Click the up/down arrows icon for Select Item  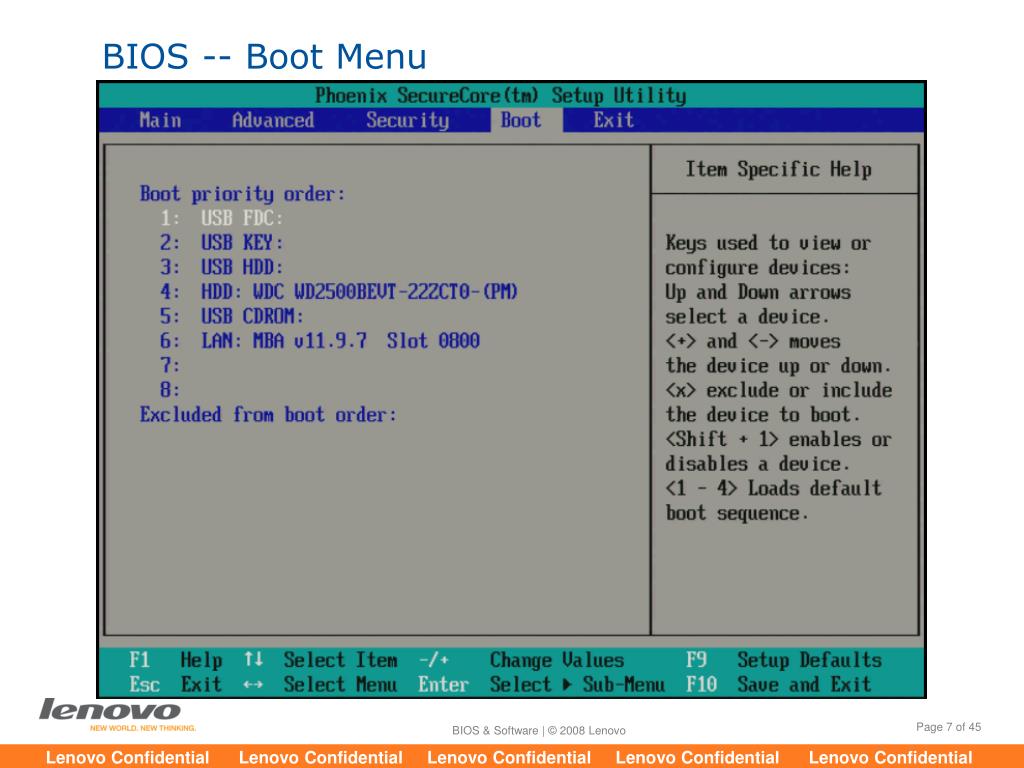click(253, 660)
